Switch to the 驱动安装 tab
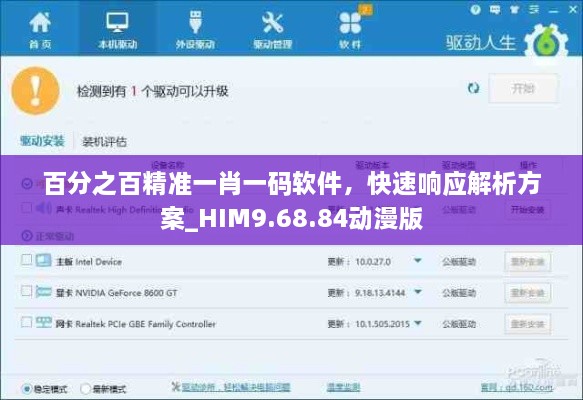583x400 pixels. pyautogui.click(x=42, y=141)
